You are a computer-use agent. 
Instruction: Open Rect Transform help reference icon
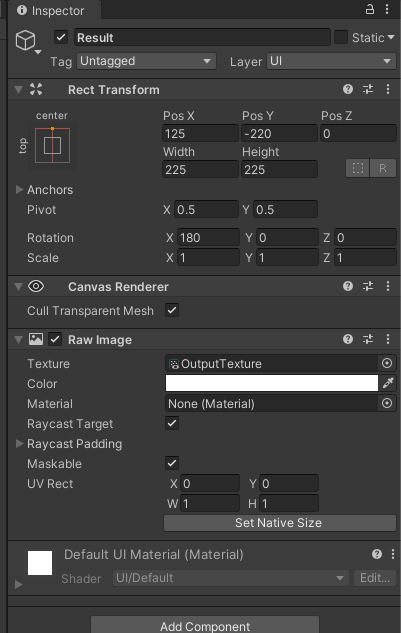[x=348, y=89]
